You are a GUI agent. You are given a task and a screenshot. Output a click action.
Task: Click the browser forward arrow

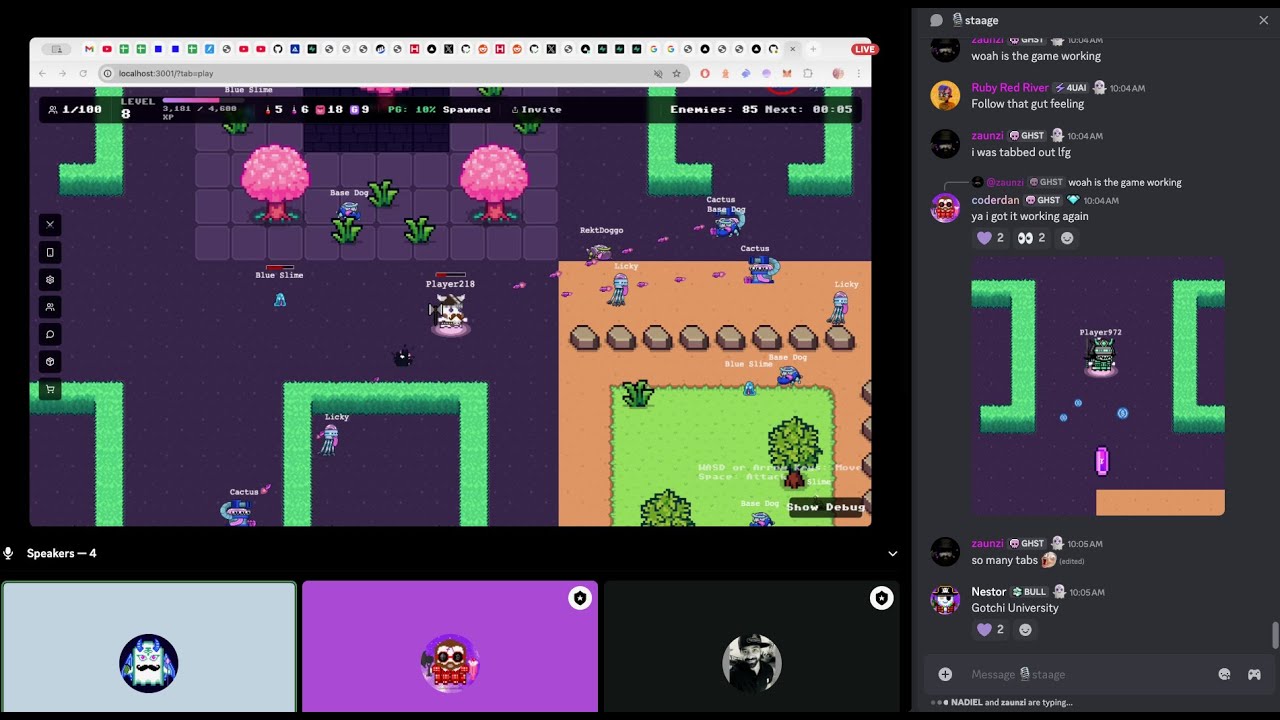62,73
